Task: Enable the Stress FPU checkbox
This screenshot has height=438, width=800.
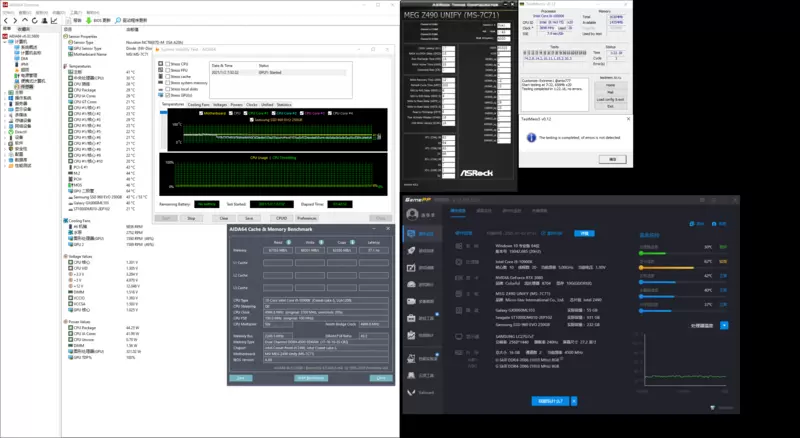Action: coord(167,70)
